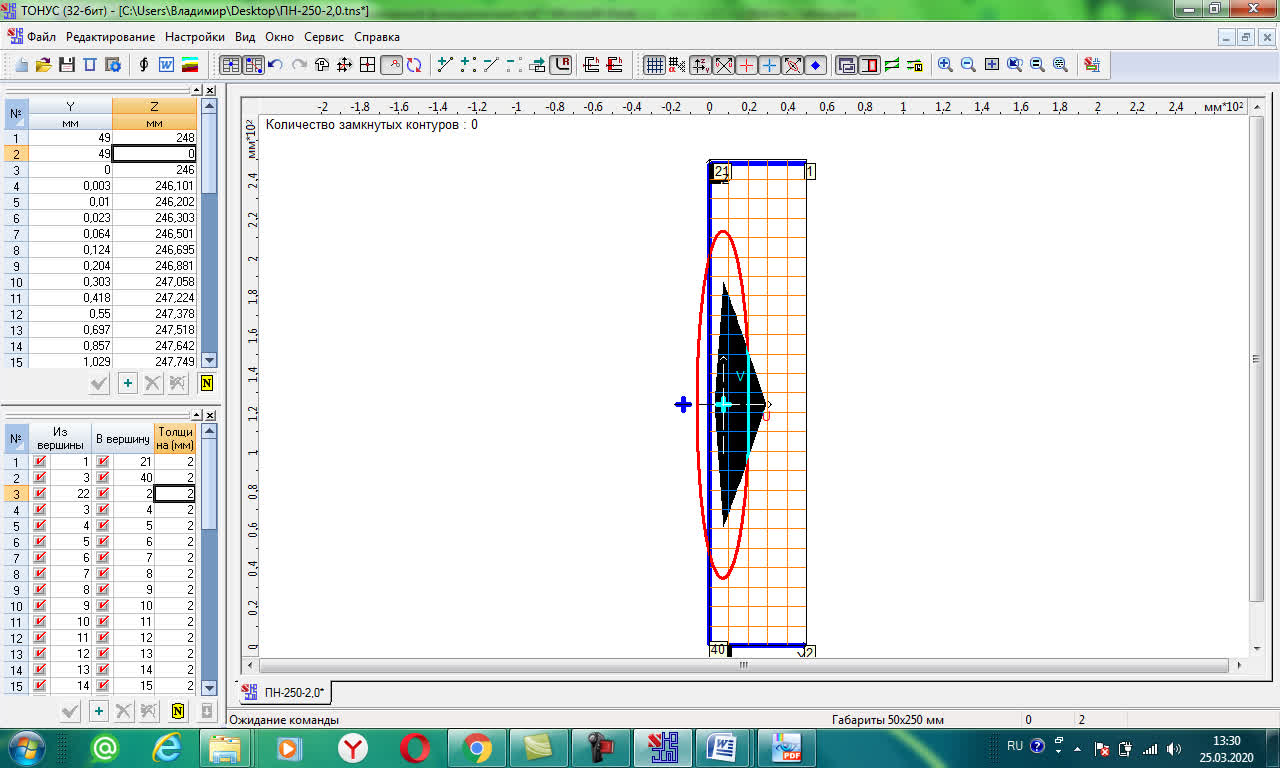This screenshot has height=768, width=1280.
Task: Open the Настройки menu
Action: click(195, 37)
